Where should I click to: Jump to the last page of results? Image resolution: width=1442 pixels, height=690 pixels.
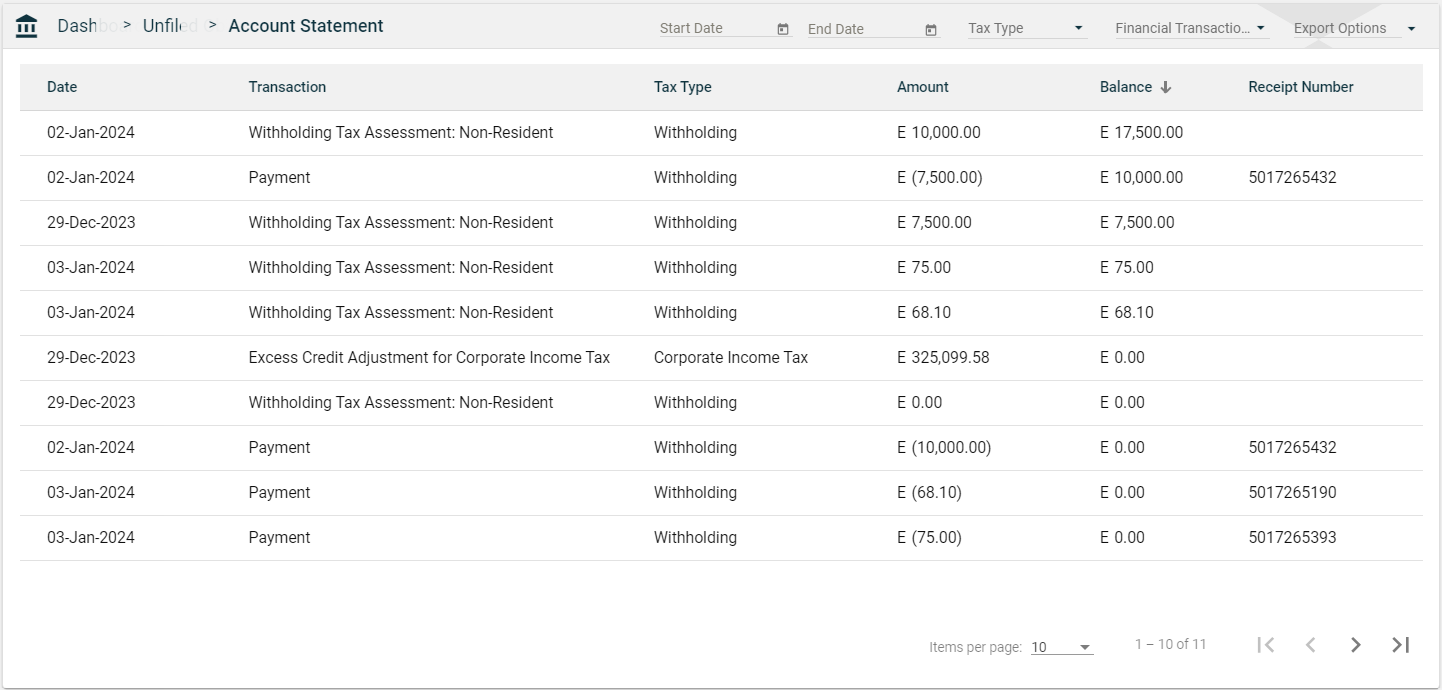[1400, 645]
